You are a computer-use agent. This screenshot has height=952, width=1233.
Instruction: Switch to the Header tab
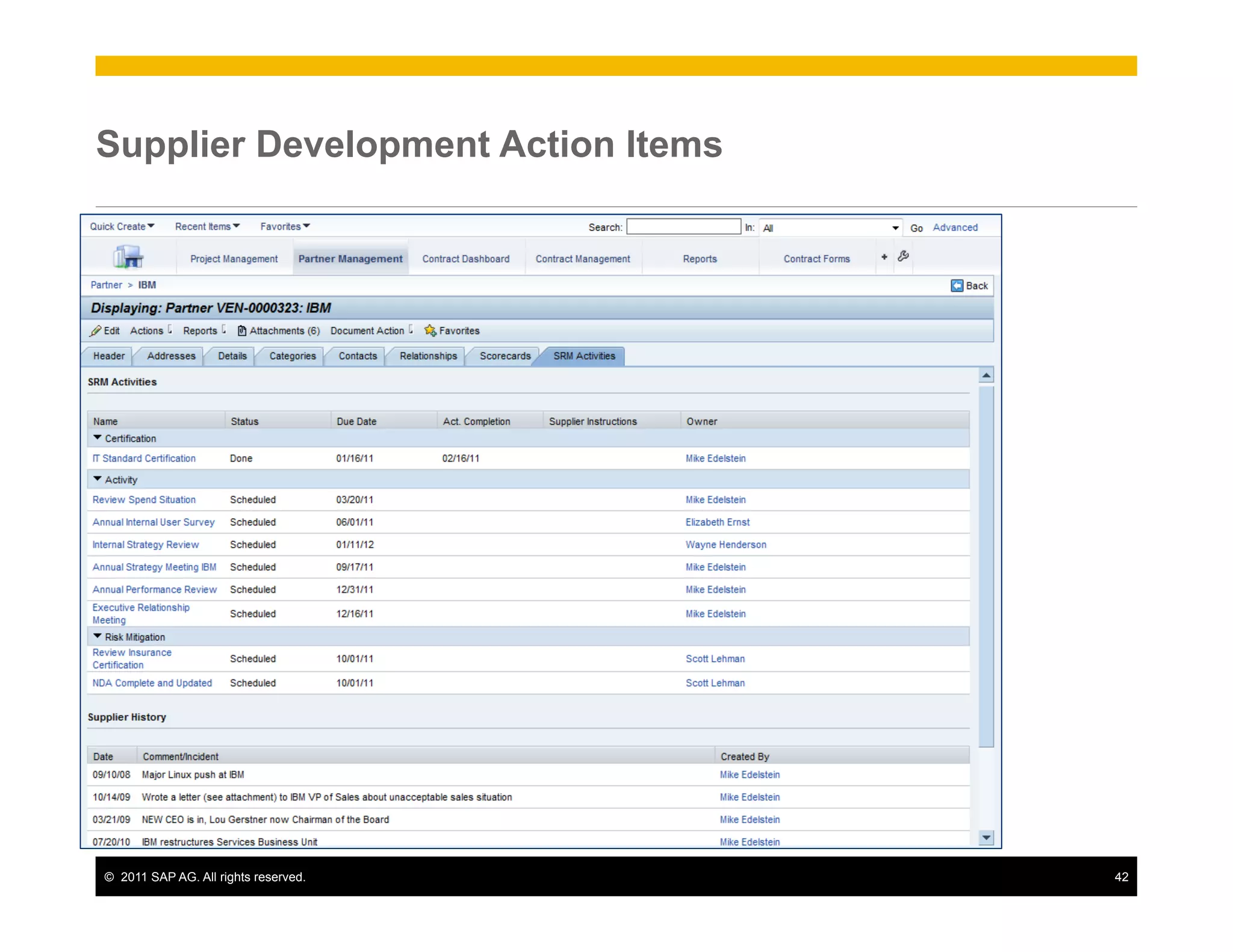[108, 356]
